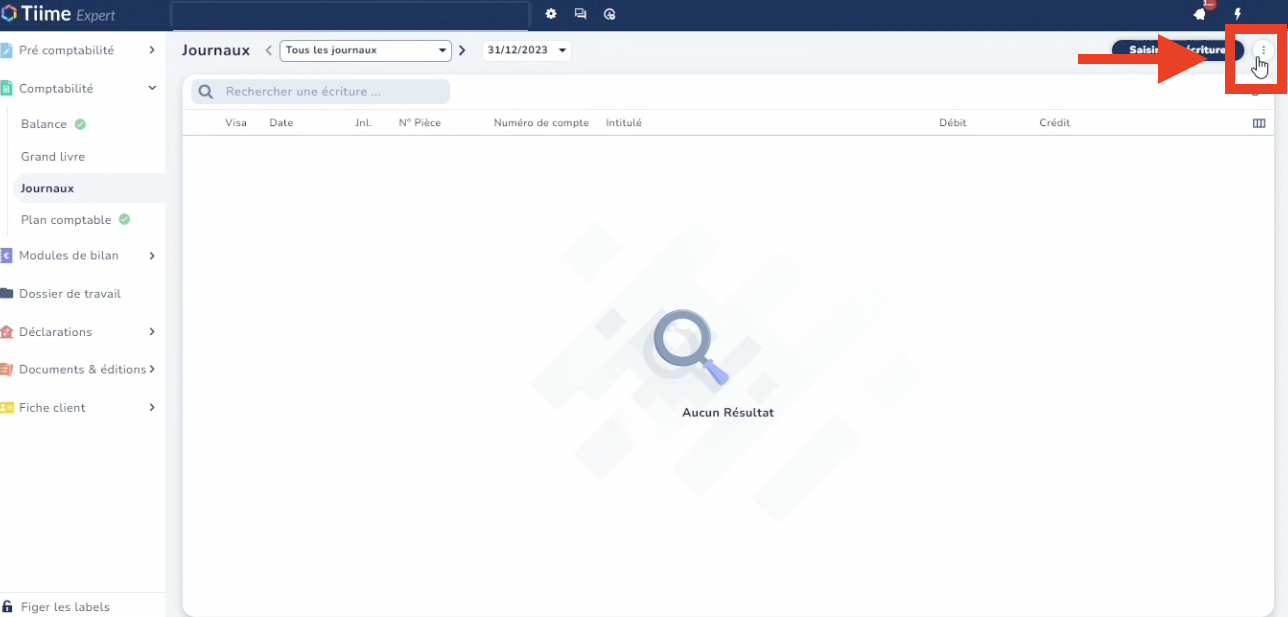
Task: Click the Modules de bilan icon
Action: 6,255
